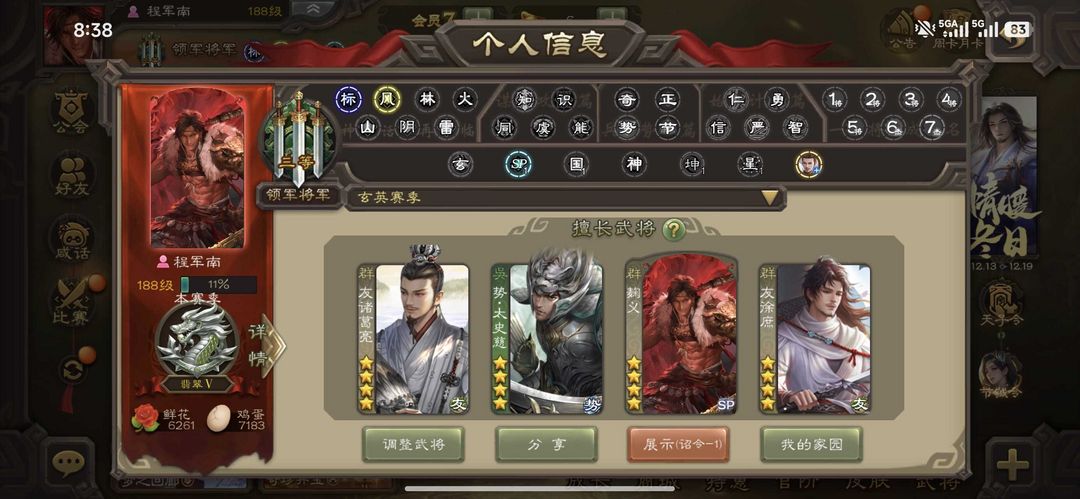Expand 详情 rank details arrow
1080x499 pixels.
267,346
